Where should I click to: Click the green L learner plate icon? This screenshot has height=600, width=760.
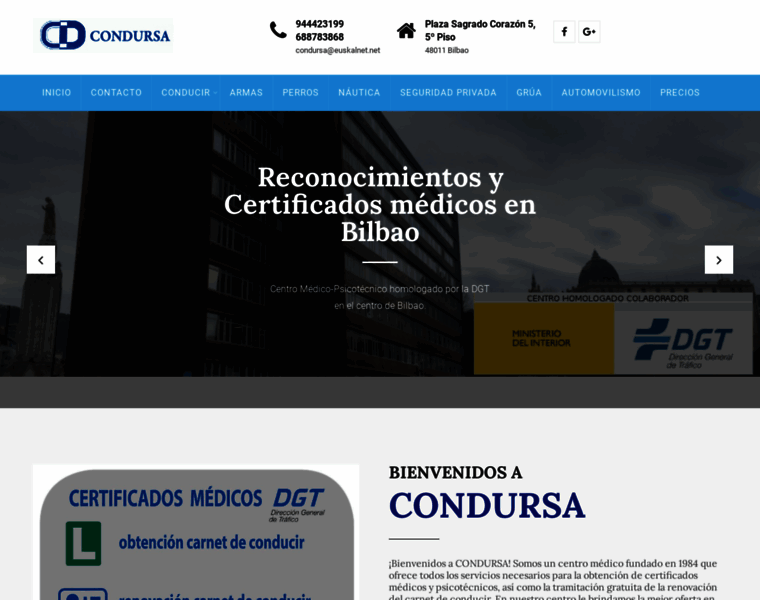(83, 543)
